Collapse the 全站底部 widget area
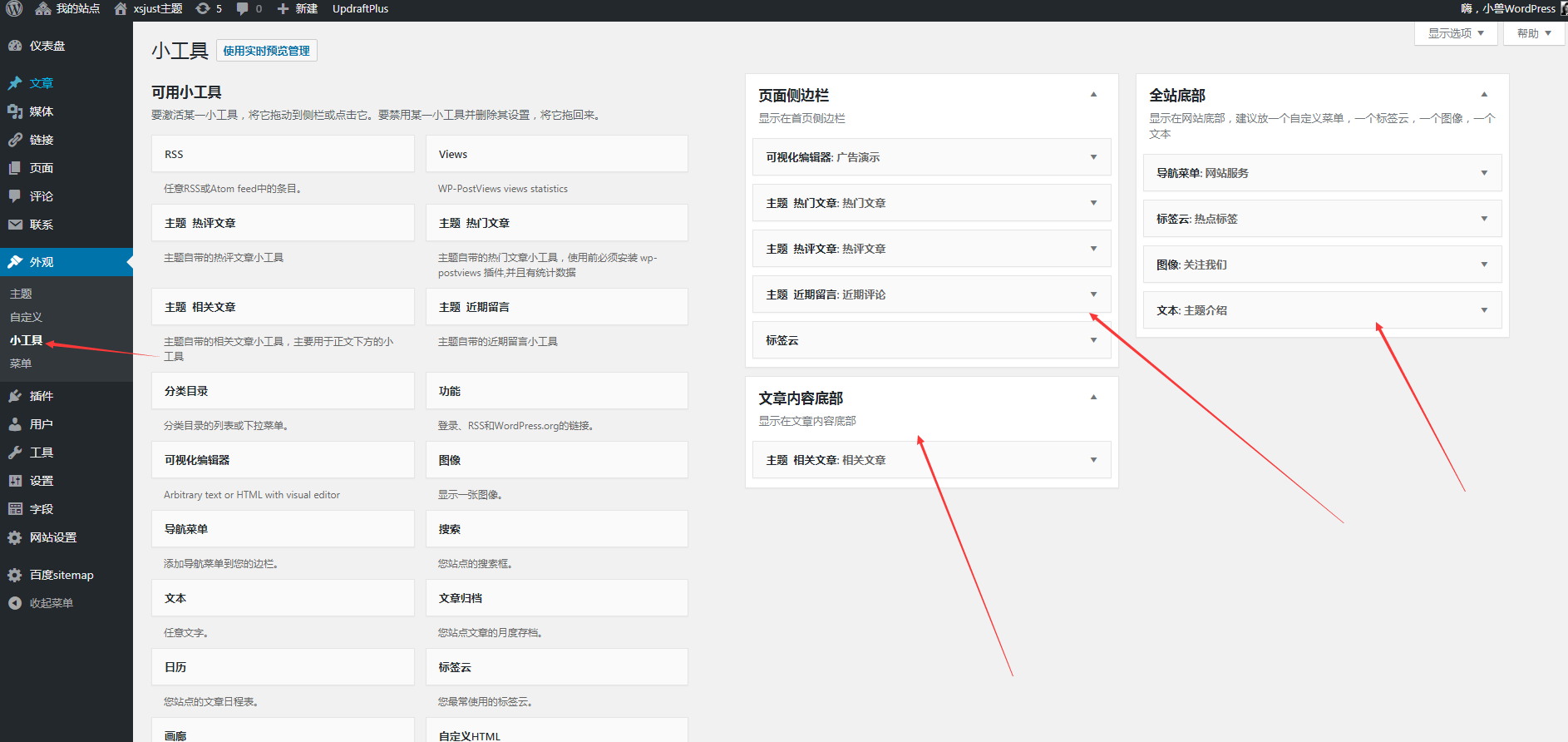The image size is (1568, 742). click(1484, 95)
